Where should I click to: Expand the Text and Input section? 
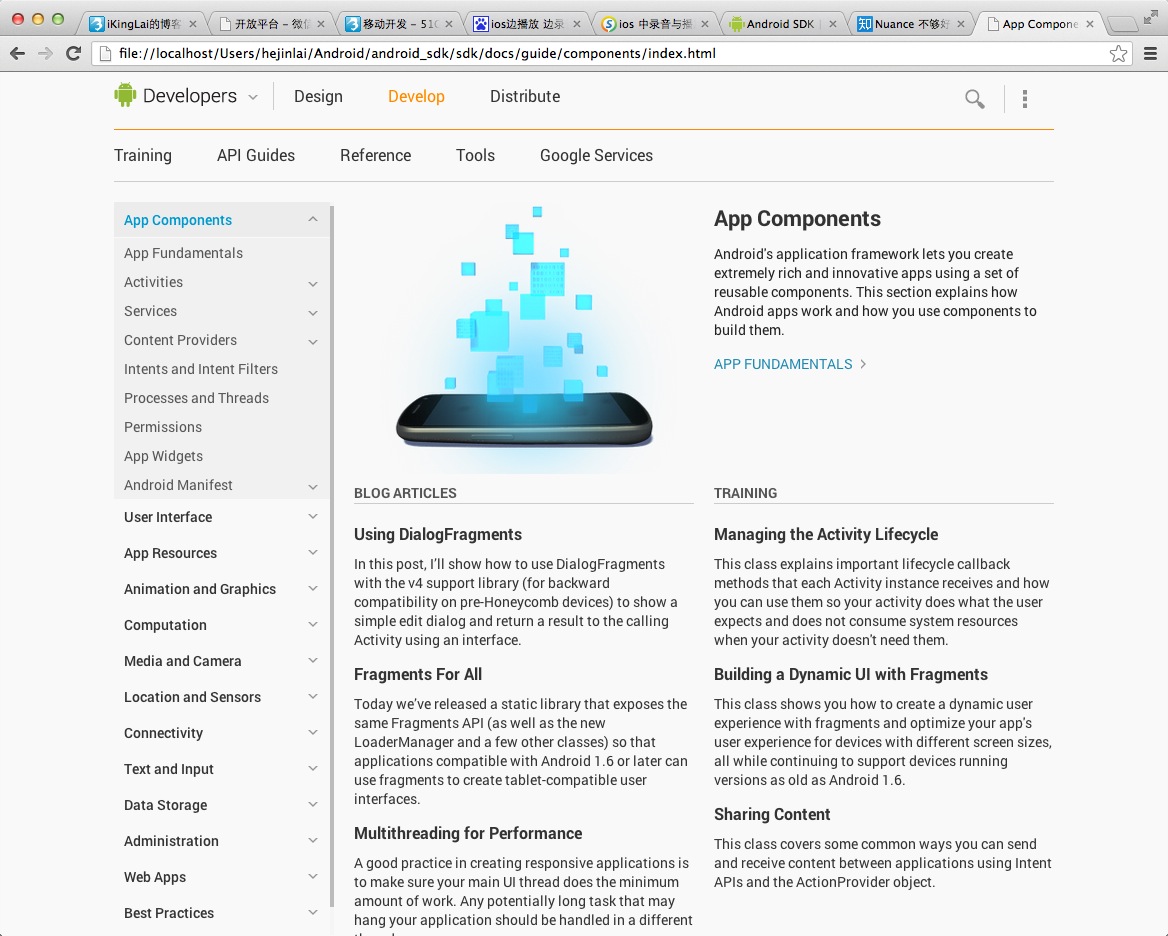(313, 768)
